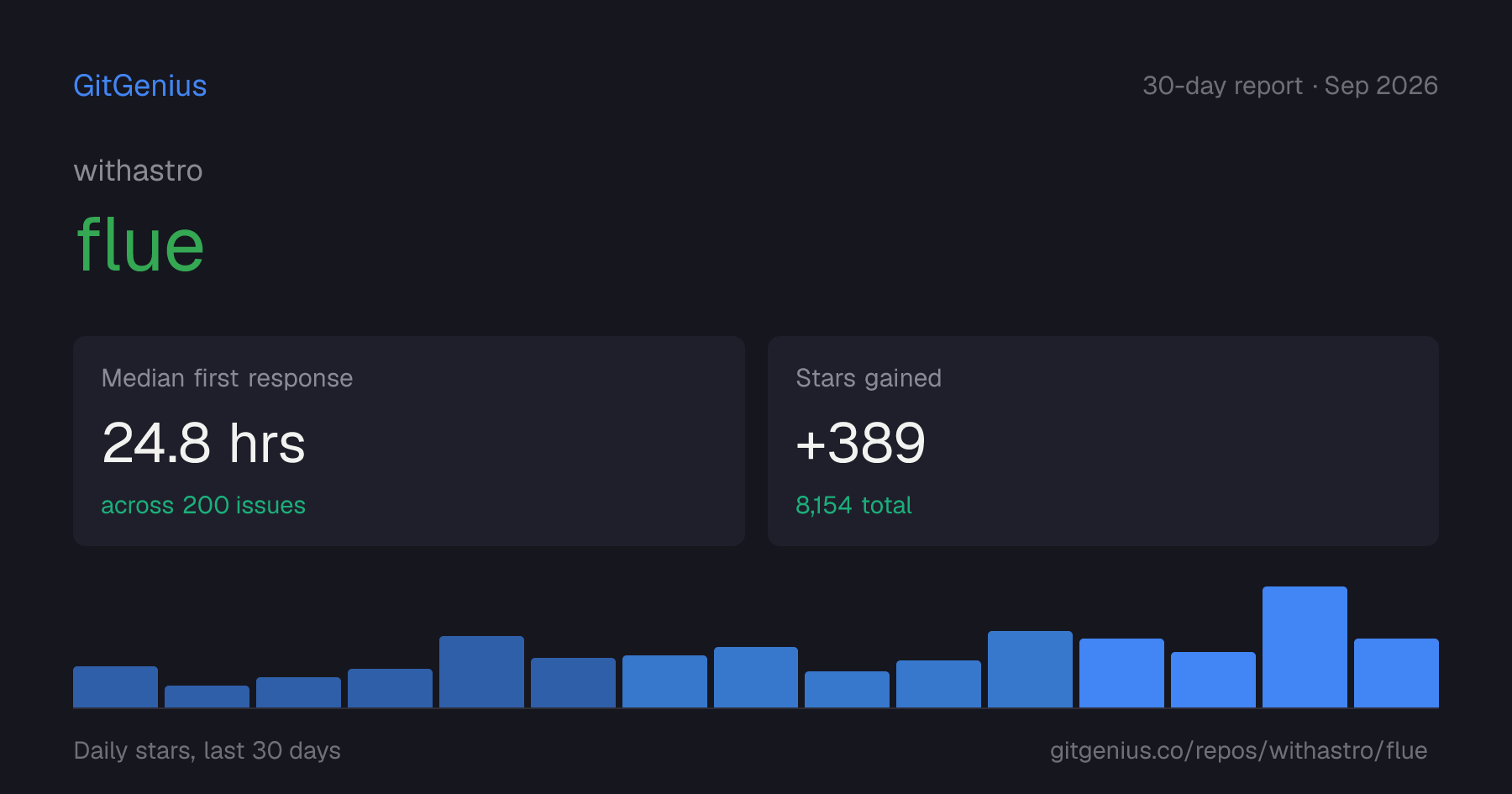Click the GitGenius brand link

tap(140, 86)
